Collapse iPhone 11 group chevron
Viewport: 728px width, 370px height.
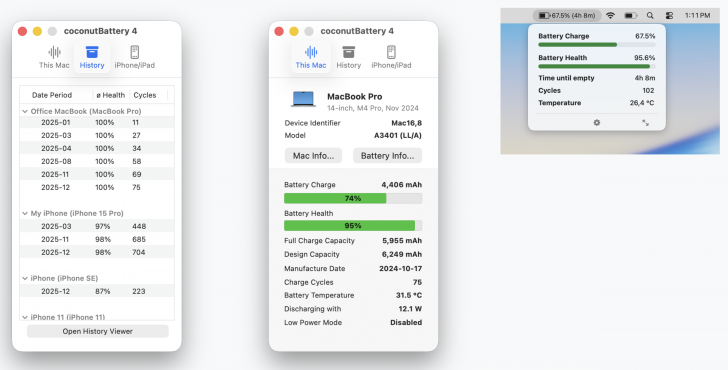pos(25,317)
